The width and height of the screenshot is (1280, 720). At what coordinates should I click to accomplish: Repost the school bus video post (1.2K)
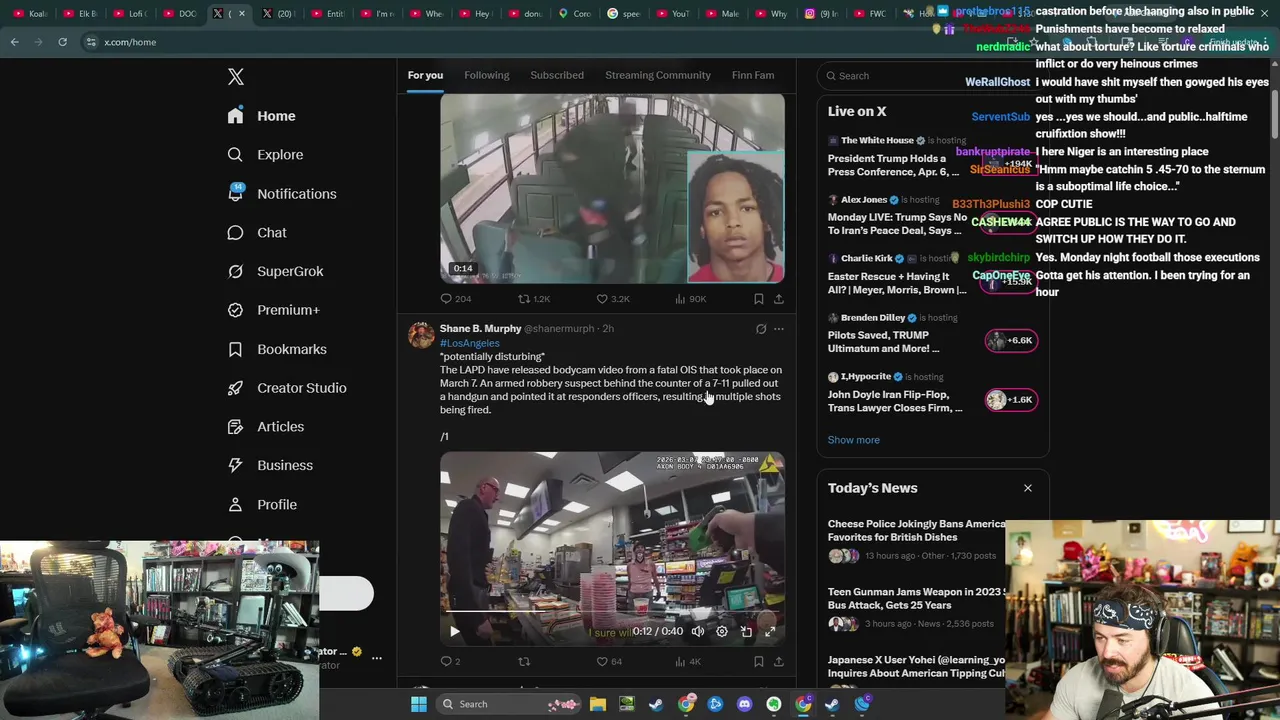tap(533, 299)
